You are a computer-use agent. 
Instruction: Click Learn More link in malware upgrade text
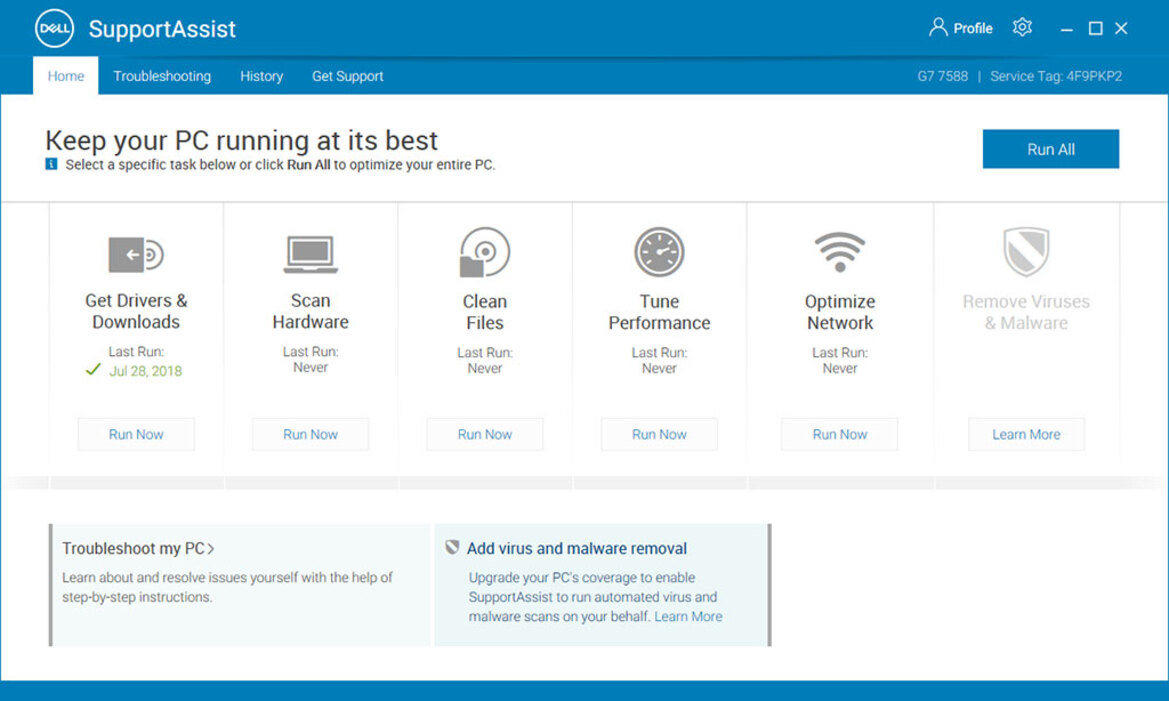(x=688, y=617)
